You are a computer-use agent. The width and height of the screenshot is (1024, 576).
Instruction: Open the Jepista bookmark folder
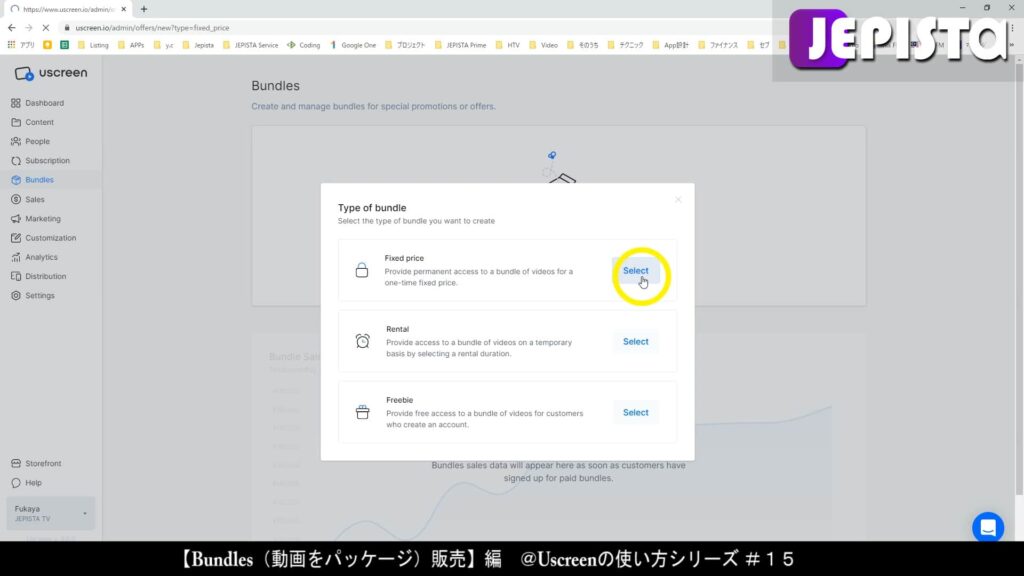[198, 45]
